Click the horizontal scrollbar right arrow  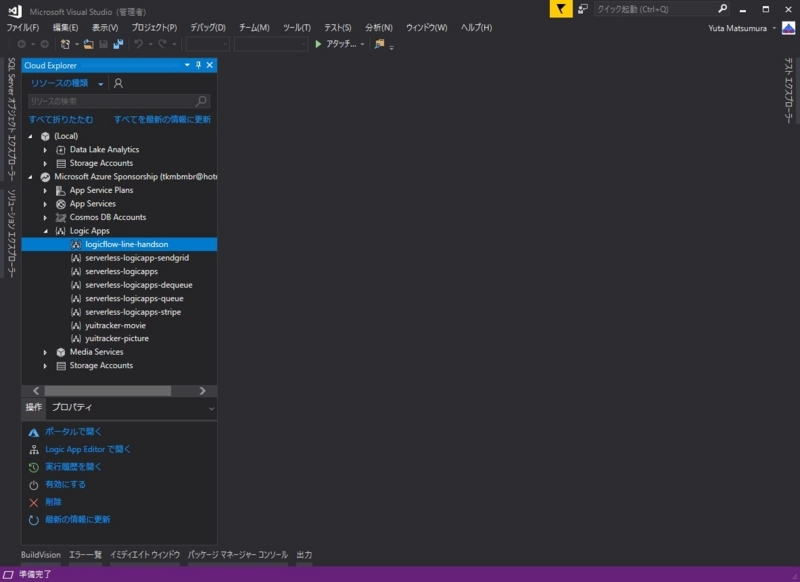(203, 391)
